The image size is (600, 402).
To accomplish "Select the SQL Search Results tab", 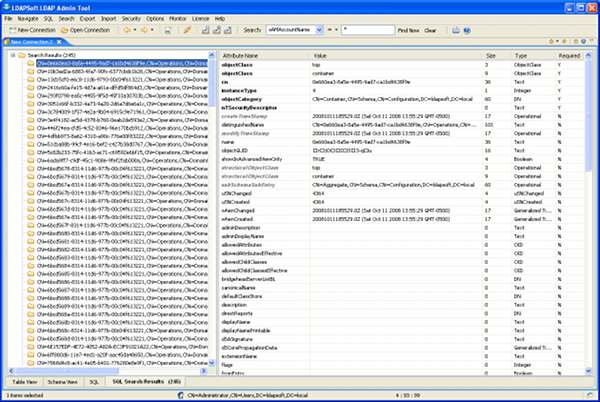I will coord(146,381).
